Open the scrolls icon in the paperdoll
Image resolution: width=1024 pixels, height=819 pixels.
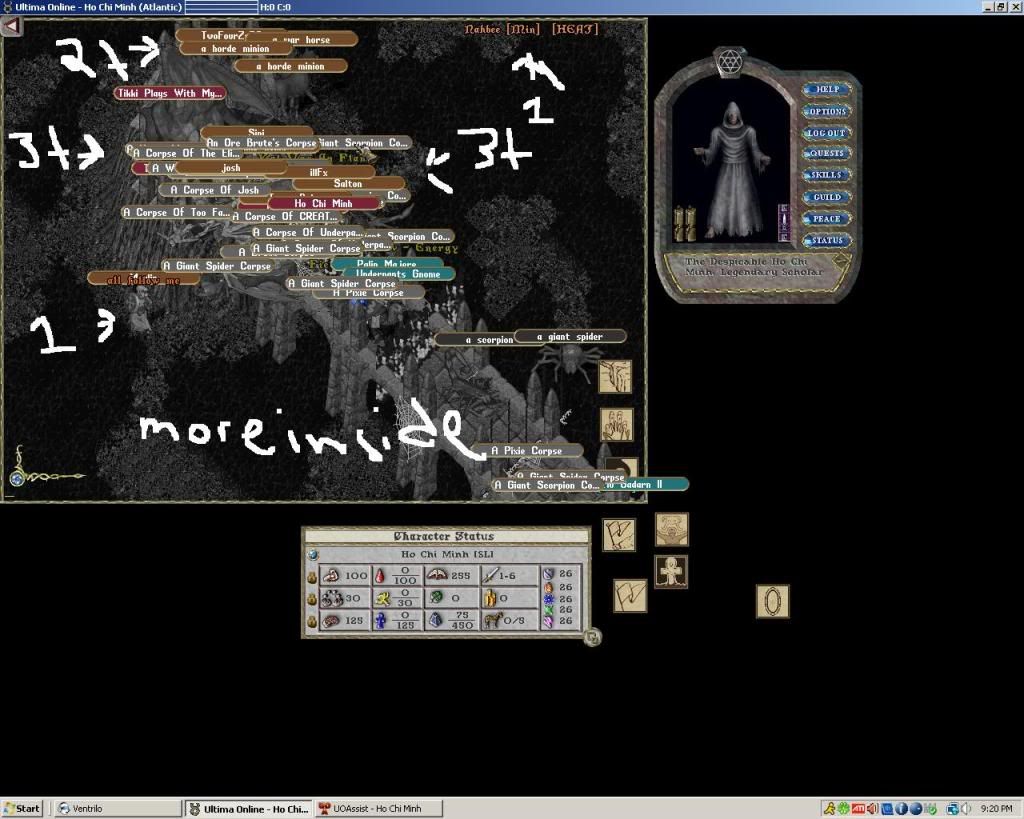pyautogui.click(x=684, y=223)
